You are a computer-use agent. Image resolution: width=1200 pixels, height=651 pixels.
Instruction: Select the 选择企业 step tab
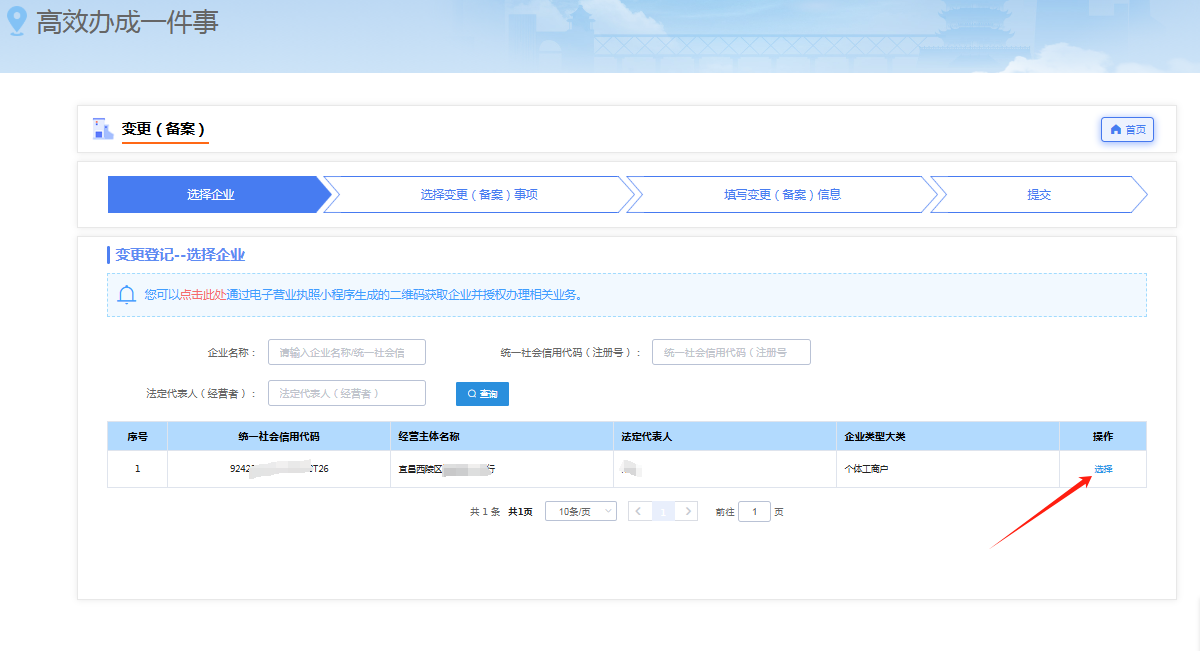[211, 195]
